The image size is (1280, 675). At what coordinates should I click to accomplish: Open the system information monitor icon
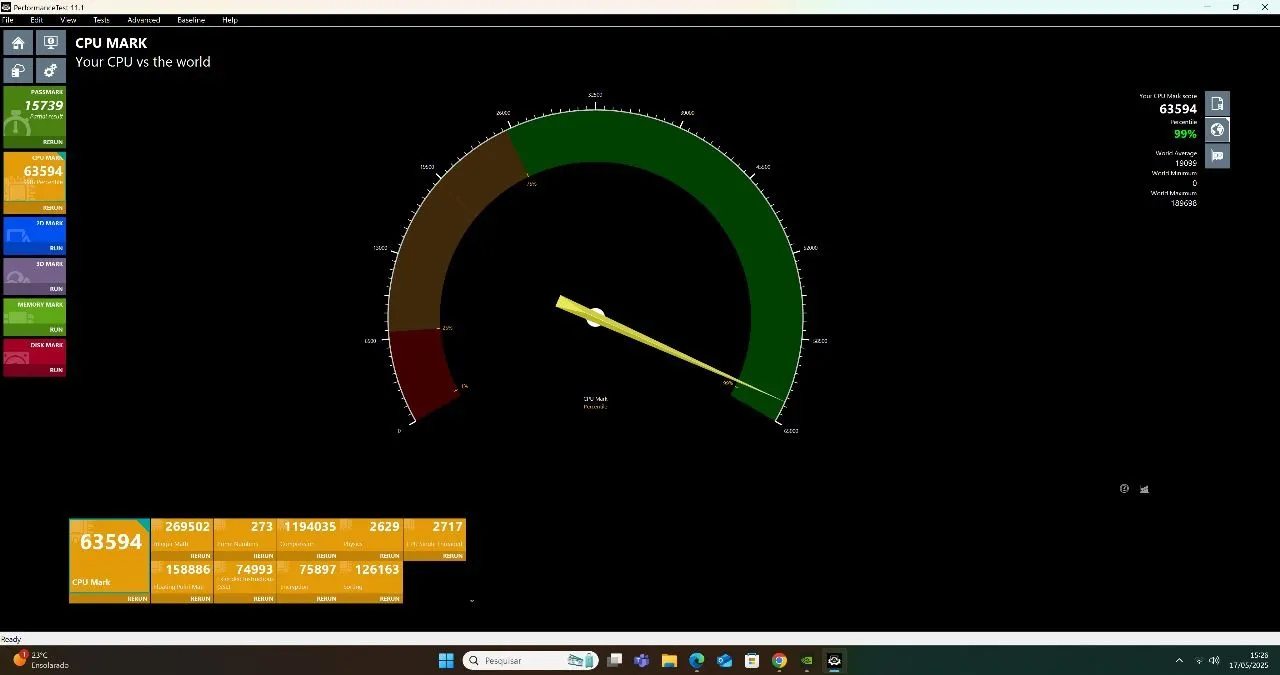coord(51,43)
